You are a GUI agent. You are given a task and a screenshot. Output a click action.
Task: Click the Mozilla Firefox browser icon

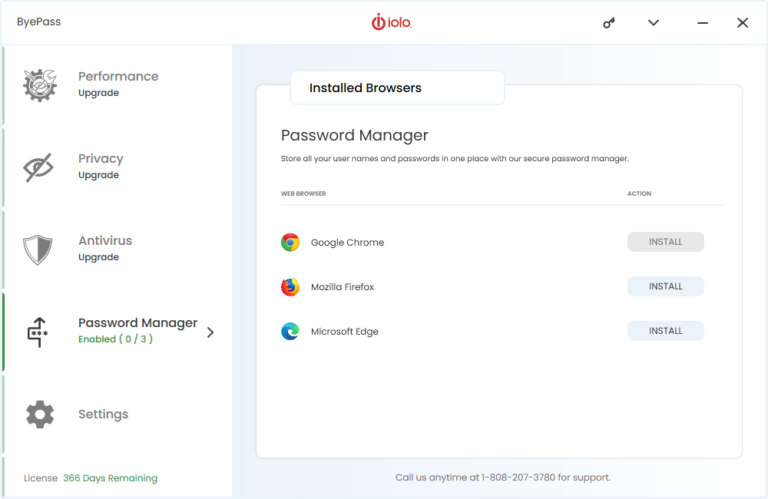[x=290, y=286]
